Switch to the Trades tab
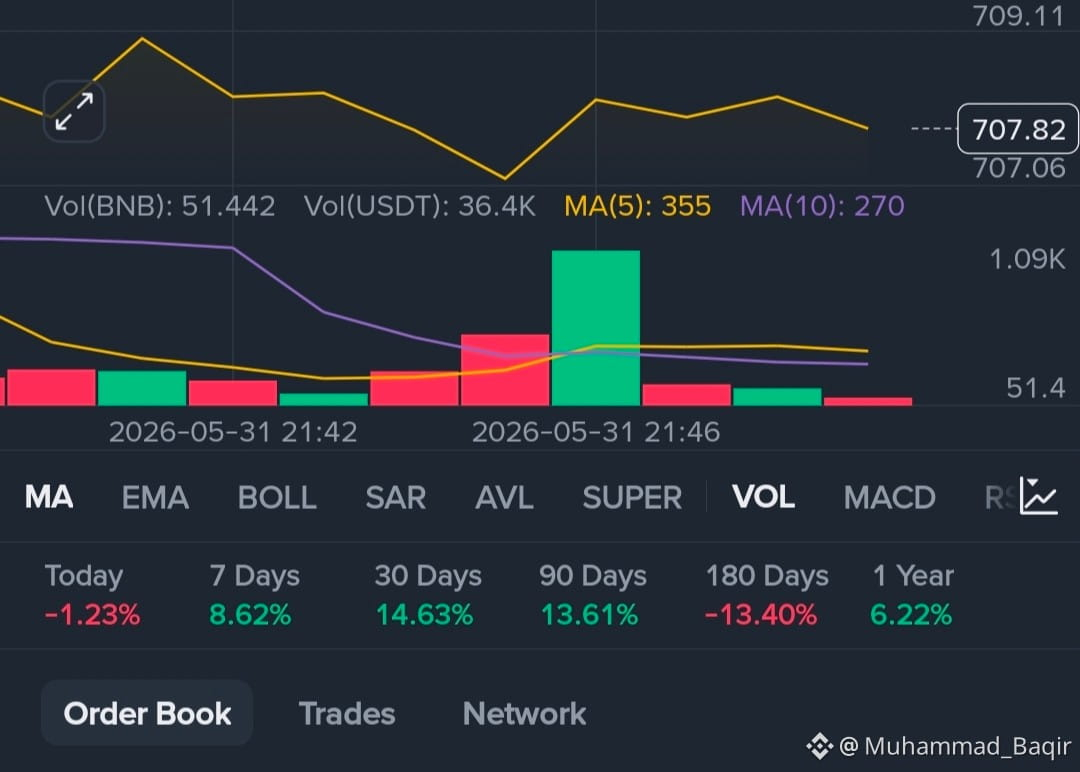Viewport: 1080px width, 772px height. (347, 713)
